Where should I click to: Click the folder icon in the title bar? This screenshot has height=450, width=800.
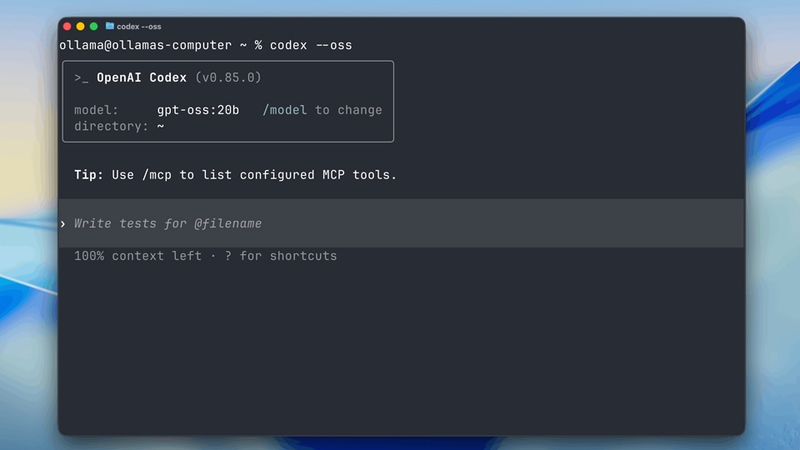click(110, 26)
